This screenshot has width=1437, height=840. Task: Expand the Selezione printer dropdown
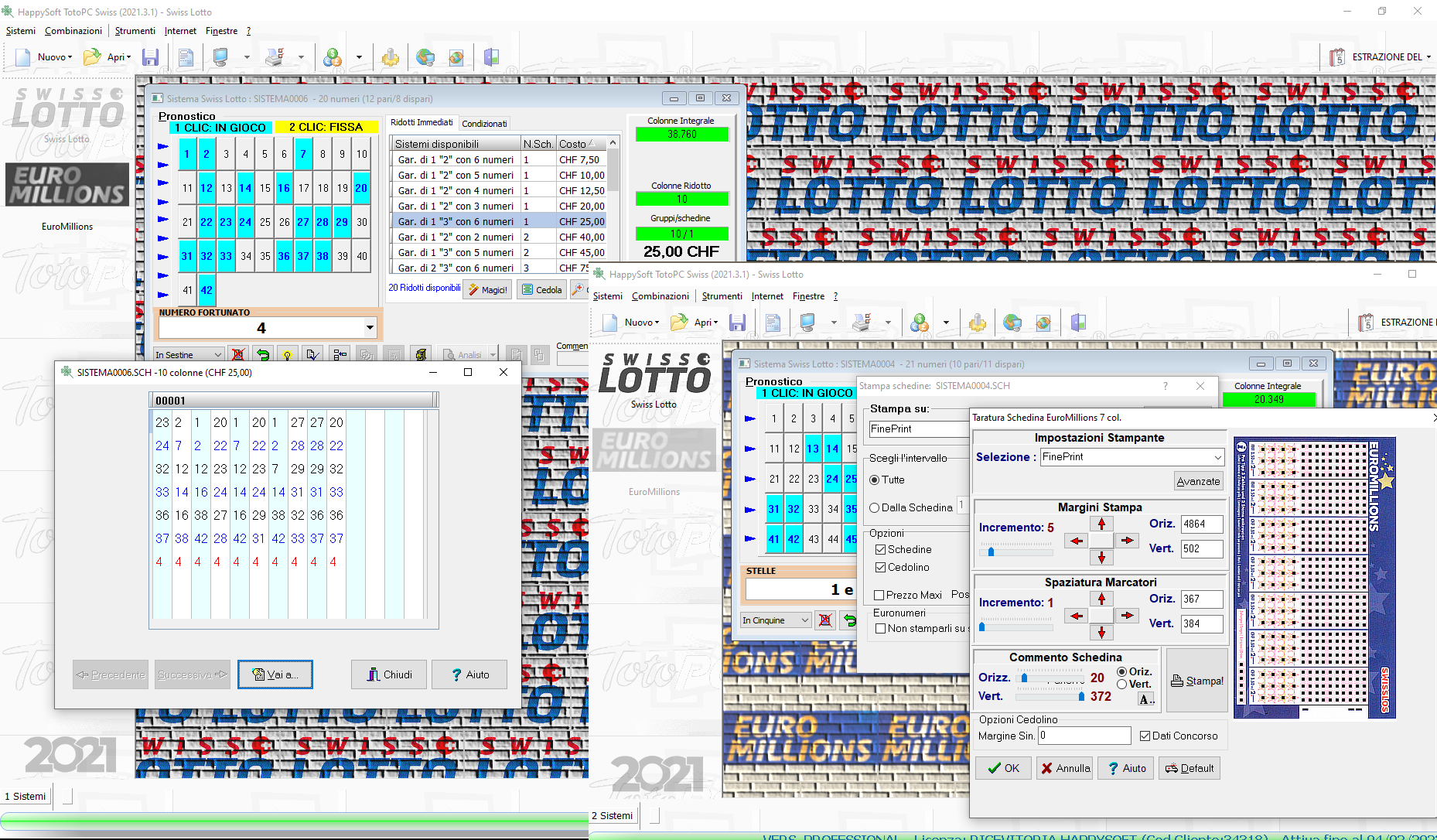[1217, 457]
